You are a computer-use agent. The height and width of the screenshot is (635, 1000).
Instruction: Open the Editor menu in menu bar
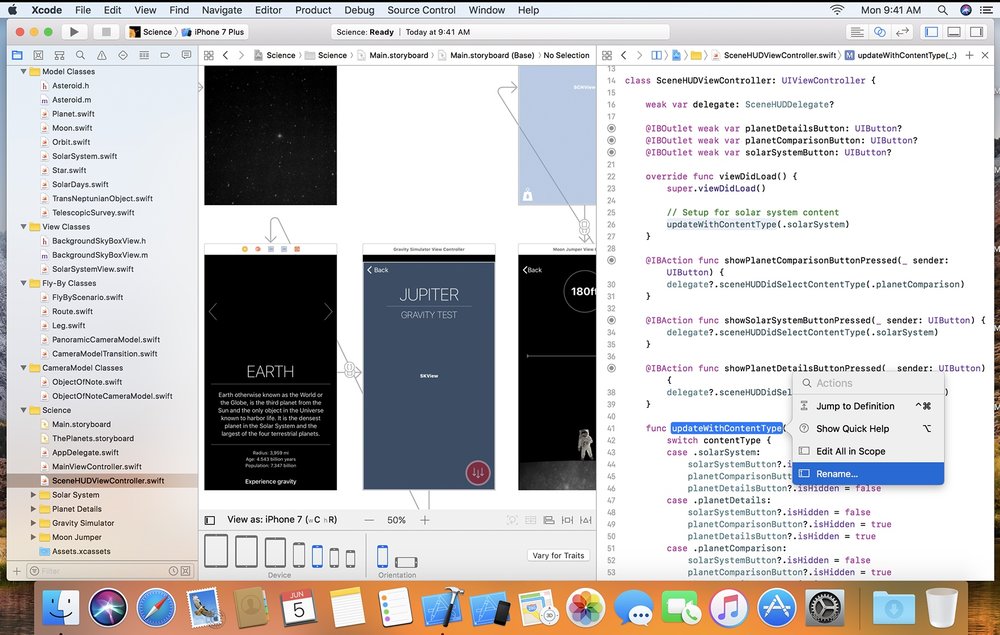pyautogui.click(x=268, y=10)
